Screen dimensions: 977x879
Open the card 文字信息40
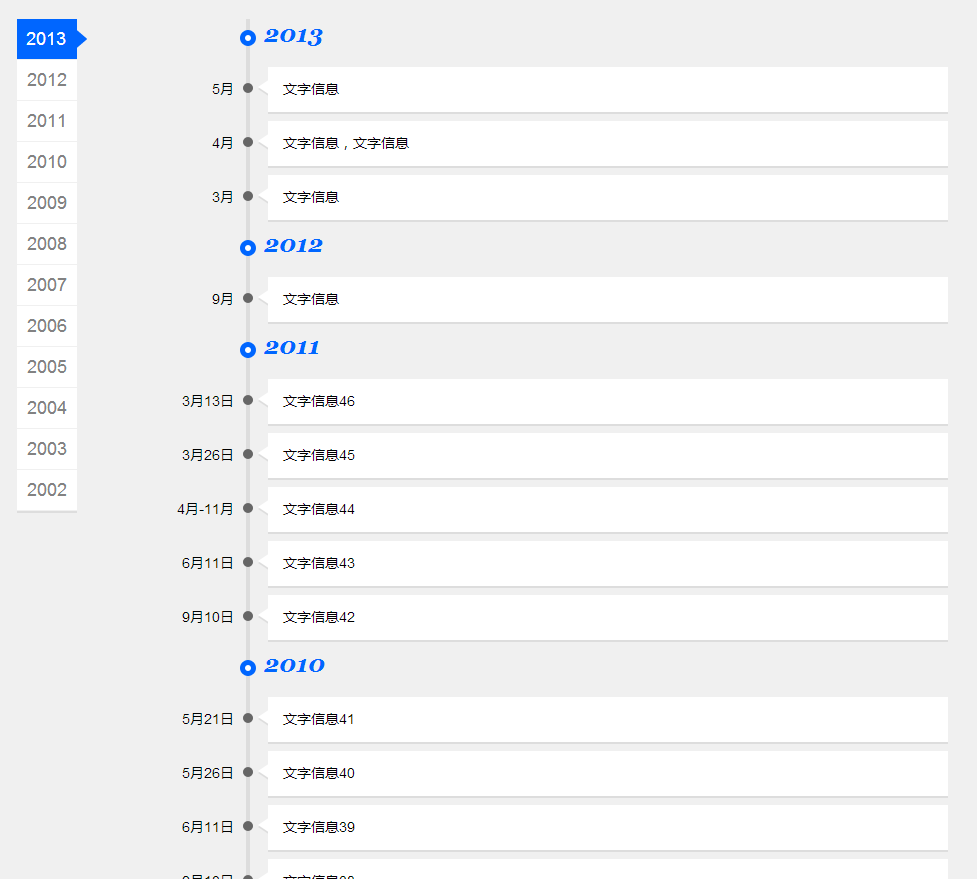[x=608, y=774]
